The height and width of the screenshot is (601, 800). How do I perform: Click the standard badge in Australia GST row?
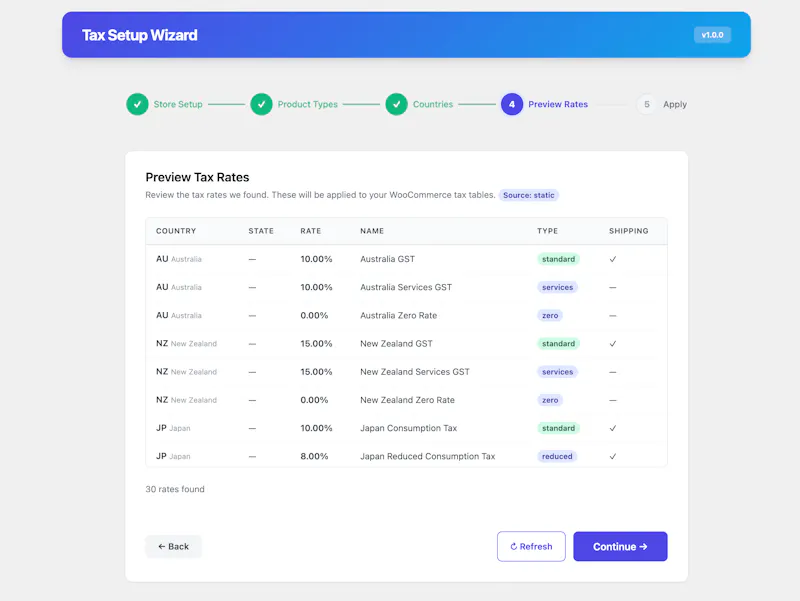(x=558, y=259)
